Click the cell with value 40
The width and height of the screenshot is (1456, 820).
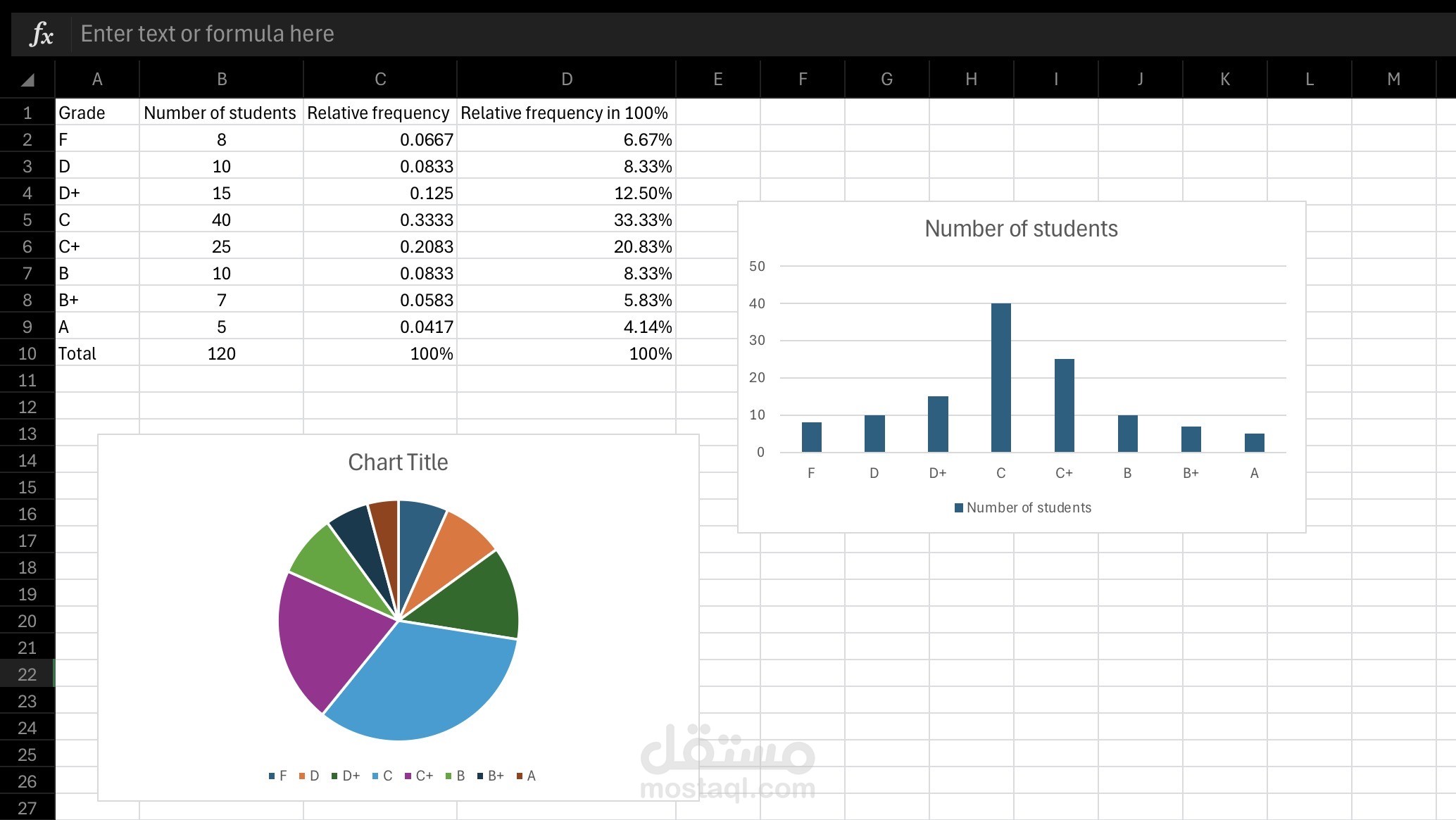221,220
